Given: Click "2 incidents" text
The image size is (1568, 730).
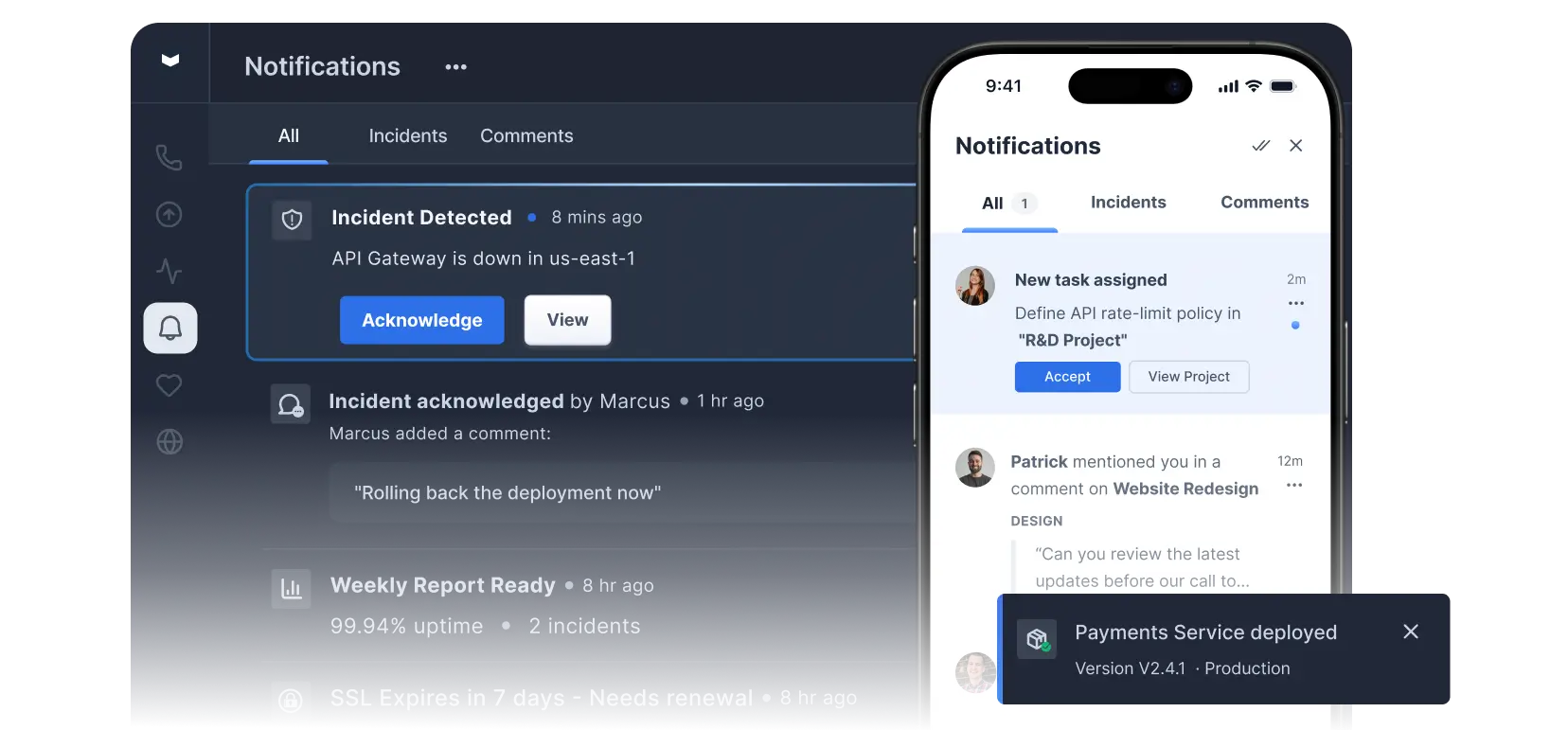Looking at the screenshot, I should 584,627.
